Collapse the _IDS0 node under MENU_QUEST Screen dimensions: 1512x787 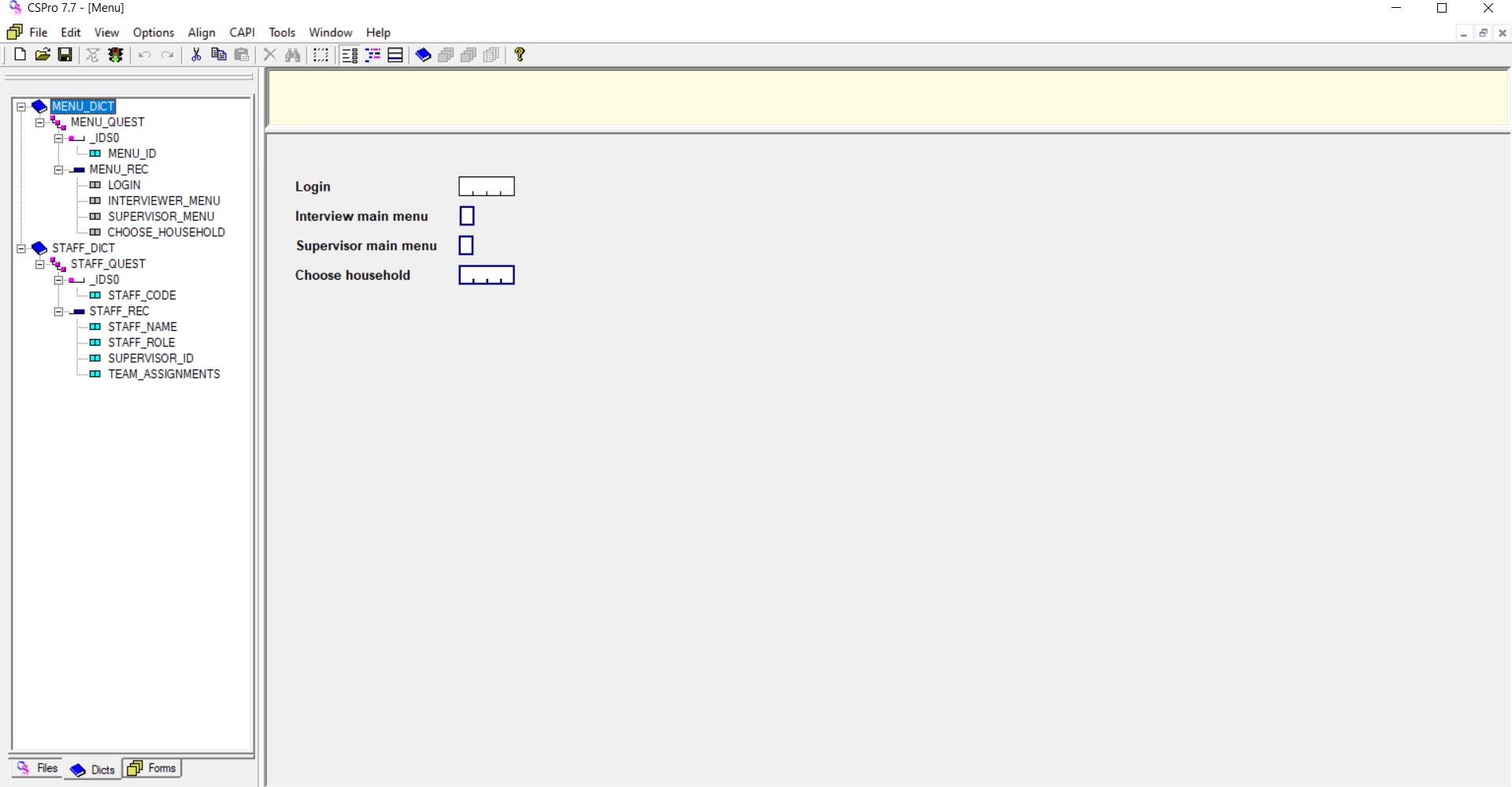click(58, 138)
